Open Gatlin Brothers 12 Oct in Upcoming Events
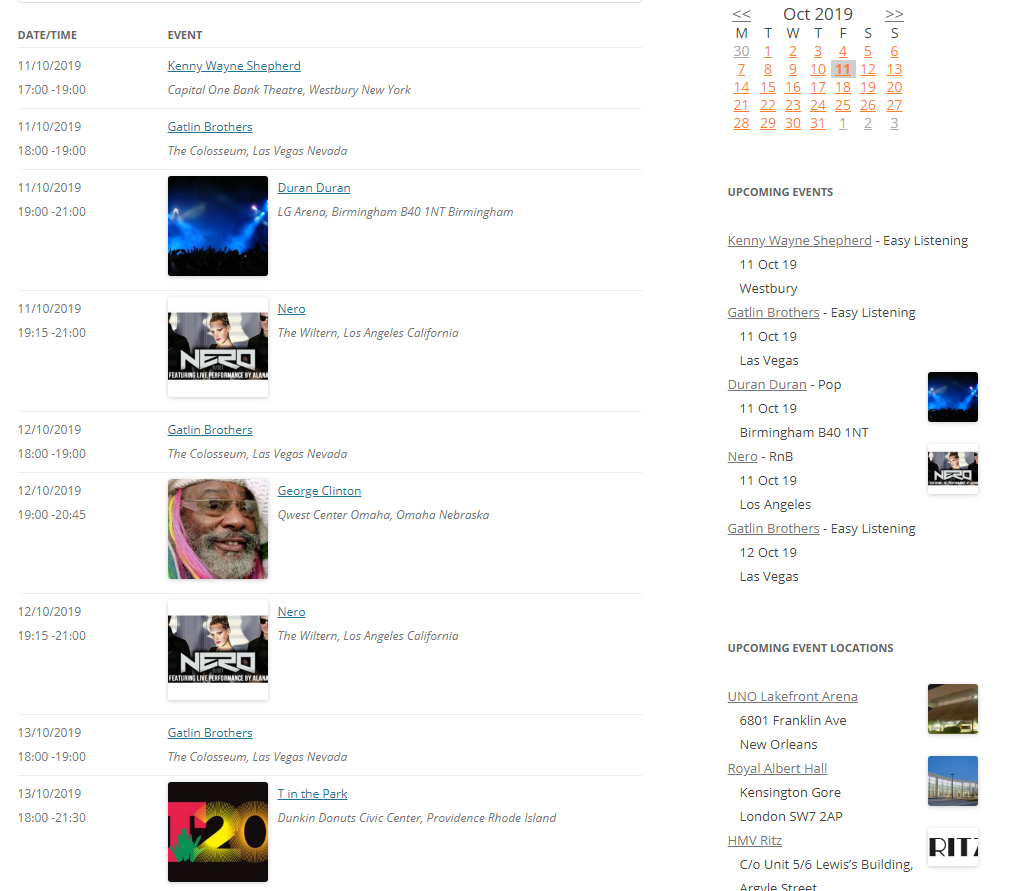 point(773,529)
